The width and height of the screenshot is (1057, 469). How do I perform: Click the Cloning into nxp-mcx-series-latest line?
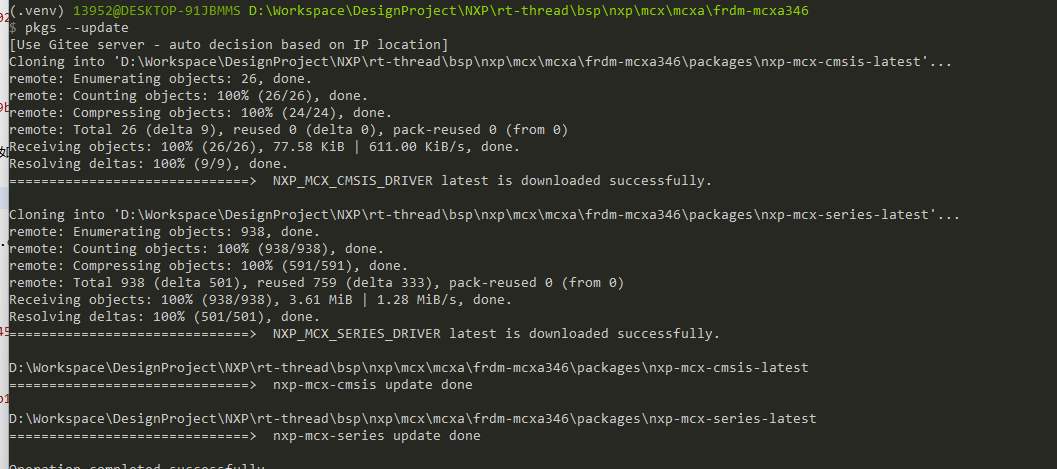click(x=484, y=215)
